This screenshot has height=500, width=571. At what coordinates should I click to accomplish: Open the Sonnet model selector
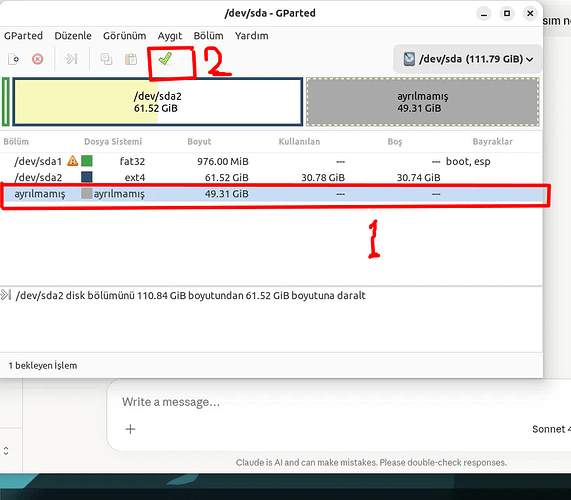[x=551, y=429]
